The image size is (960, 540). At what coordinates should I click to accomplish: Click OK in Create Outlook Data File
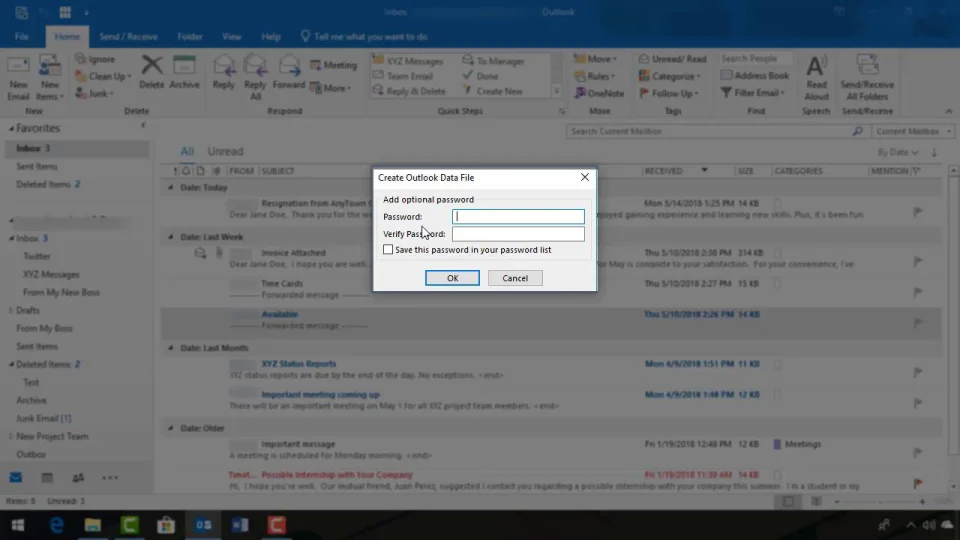(452, 278)
